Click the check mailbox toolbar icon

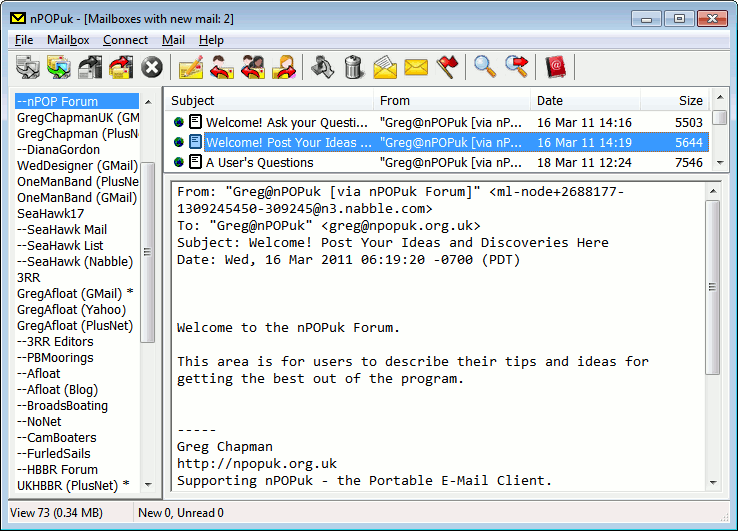[28, 67]
